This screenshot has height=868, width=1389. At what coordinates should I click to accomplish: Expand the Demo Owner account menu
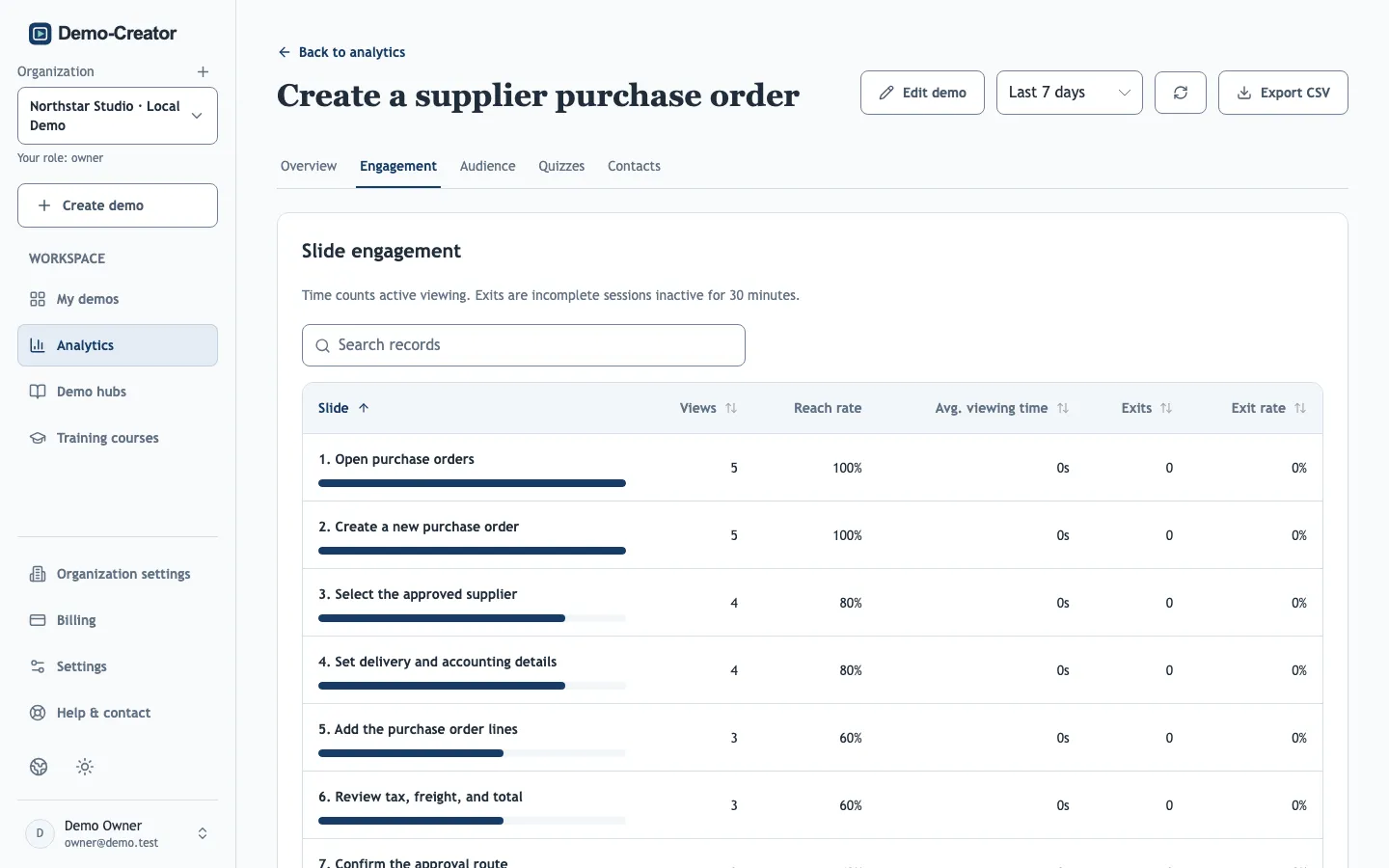coord(118,833)
